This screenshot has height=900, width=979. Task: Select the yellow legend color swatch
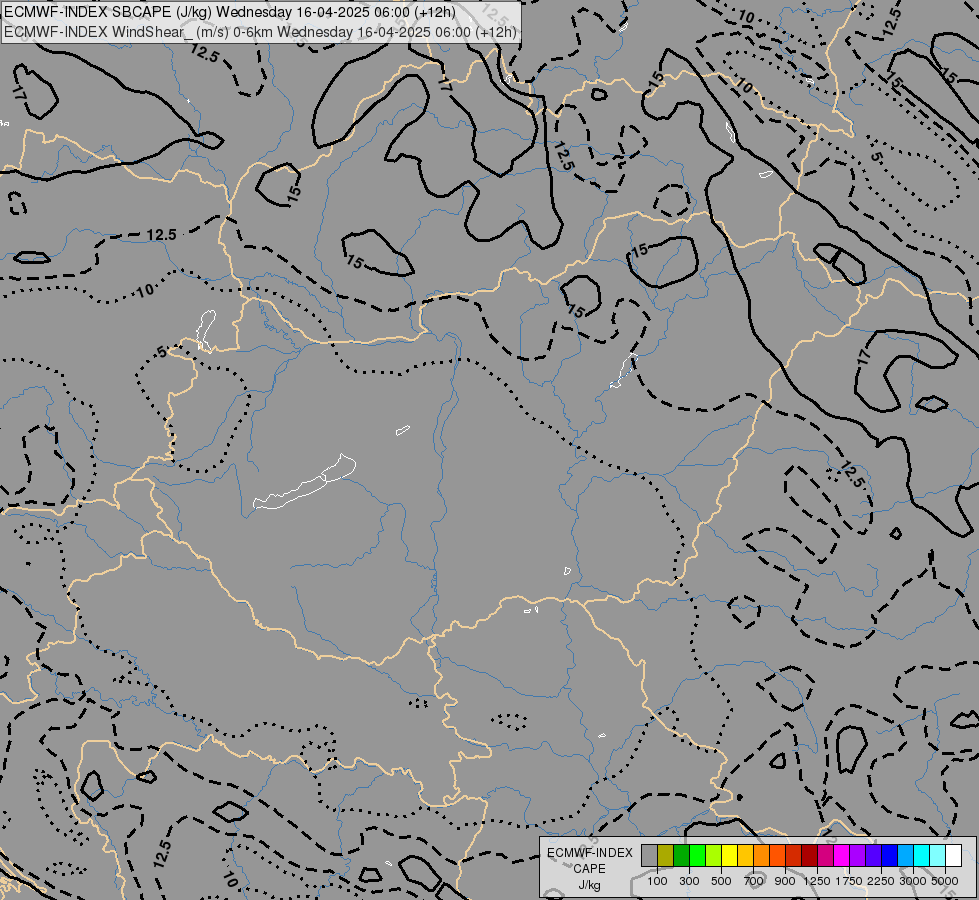729,856
